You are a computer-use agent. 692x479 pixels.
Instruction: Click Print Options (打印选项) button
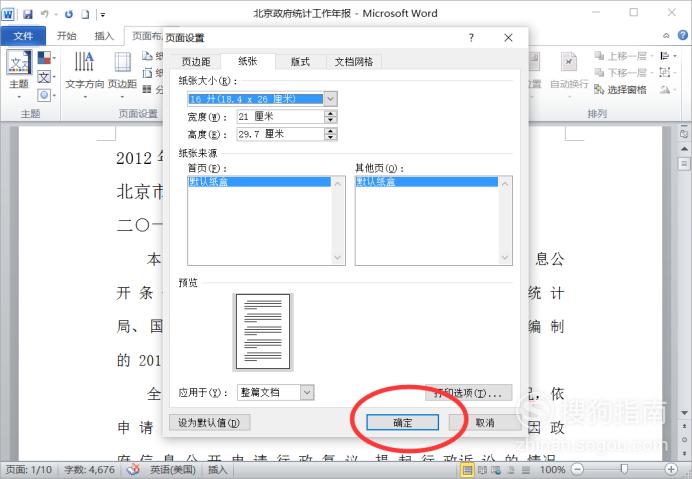click(x=469, y=393)
